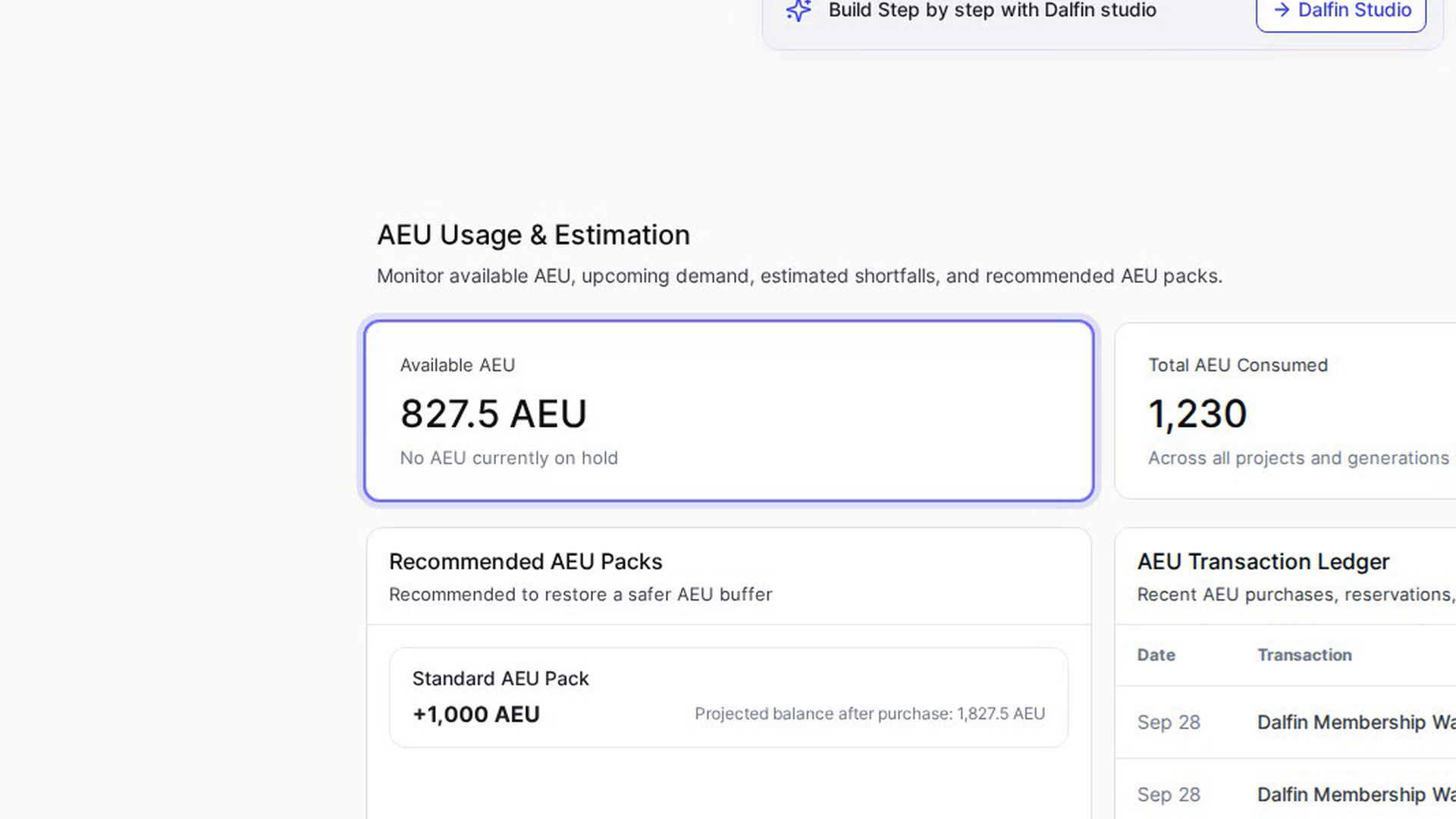This screenshot has width=1456, height=819.
Task: Click 'No AEU currently on hold' text
Action: [509, 458]
